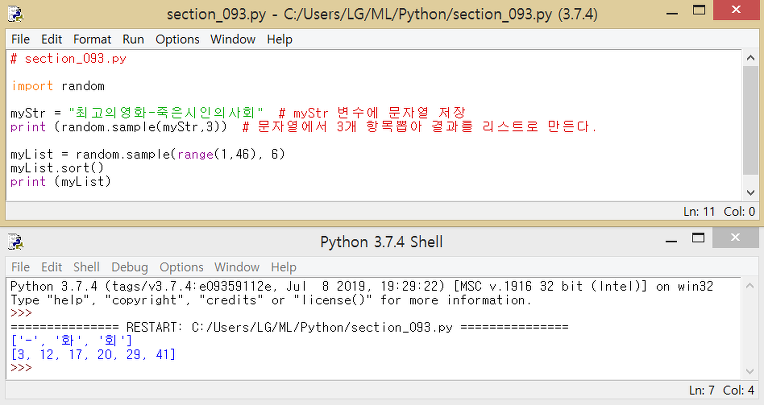Click the Python Shell window title icon
764x405 pixels.
pos(16,242)
